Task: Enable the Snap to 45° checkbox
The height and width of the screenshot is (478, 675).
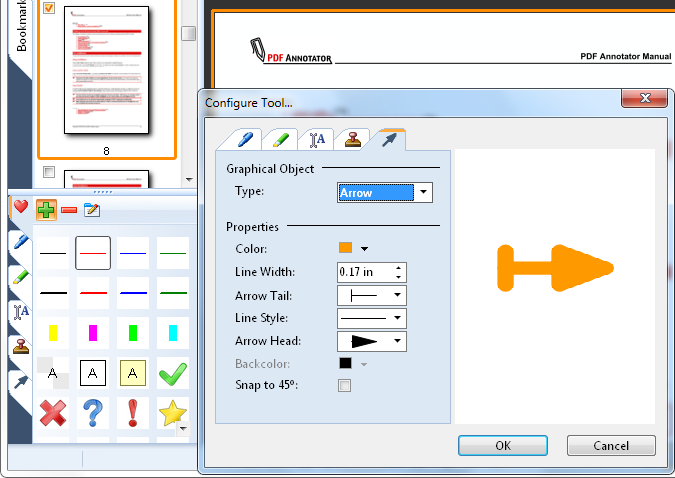Action: [345, 386]
